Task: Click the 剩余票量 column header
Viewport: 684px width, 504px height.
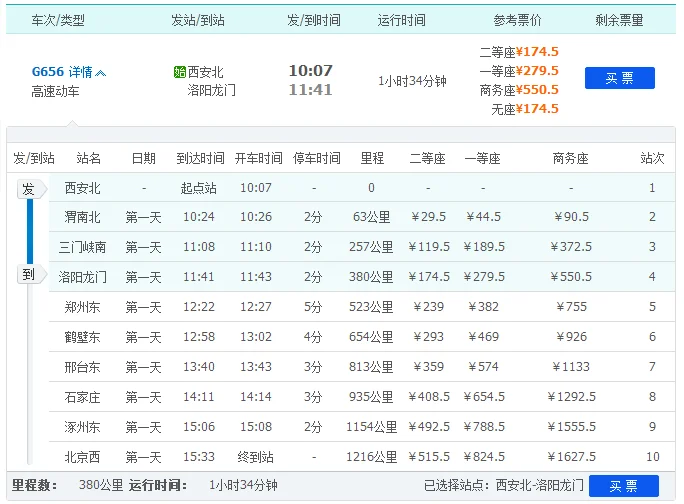Action: pos(619,20)
